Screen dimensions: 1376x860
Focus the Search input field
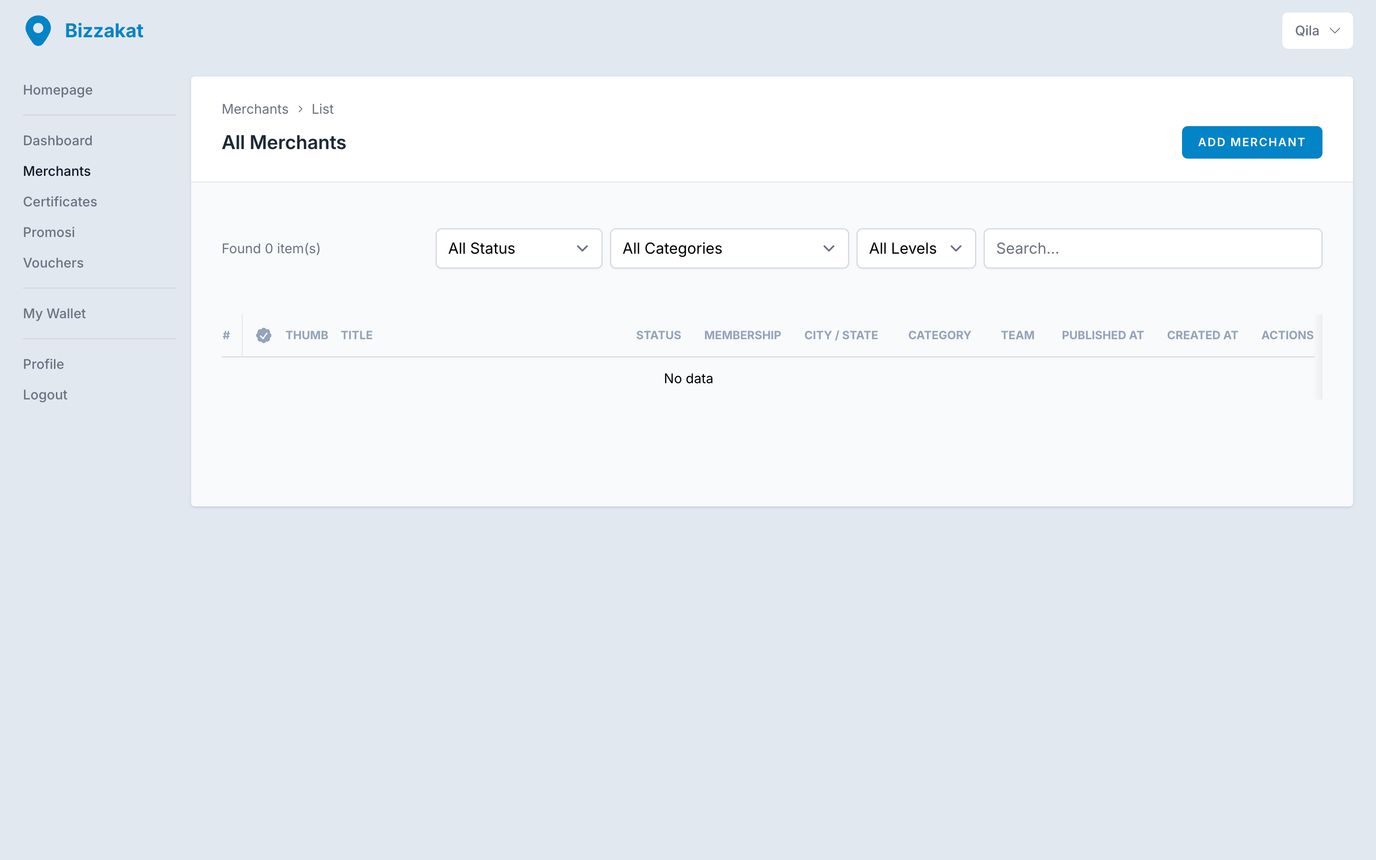(1152, 249)
